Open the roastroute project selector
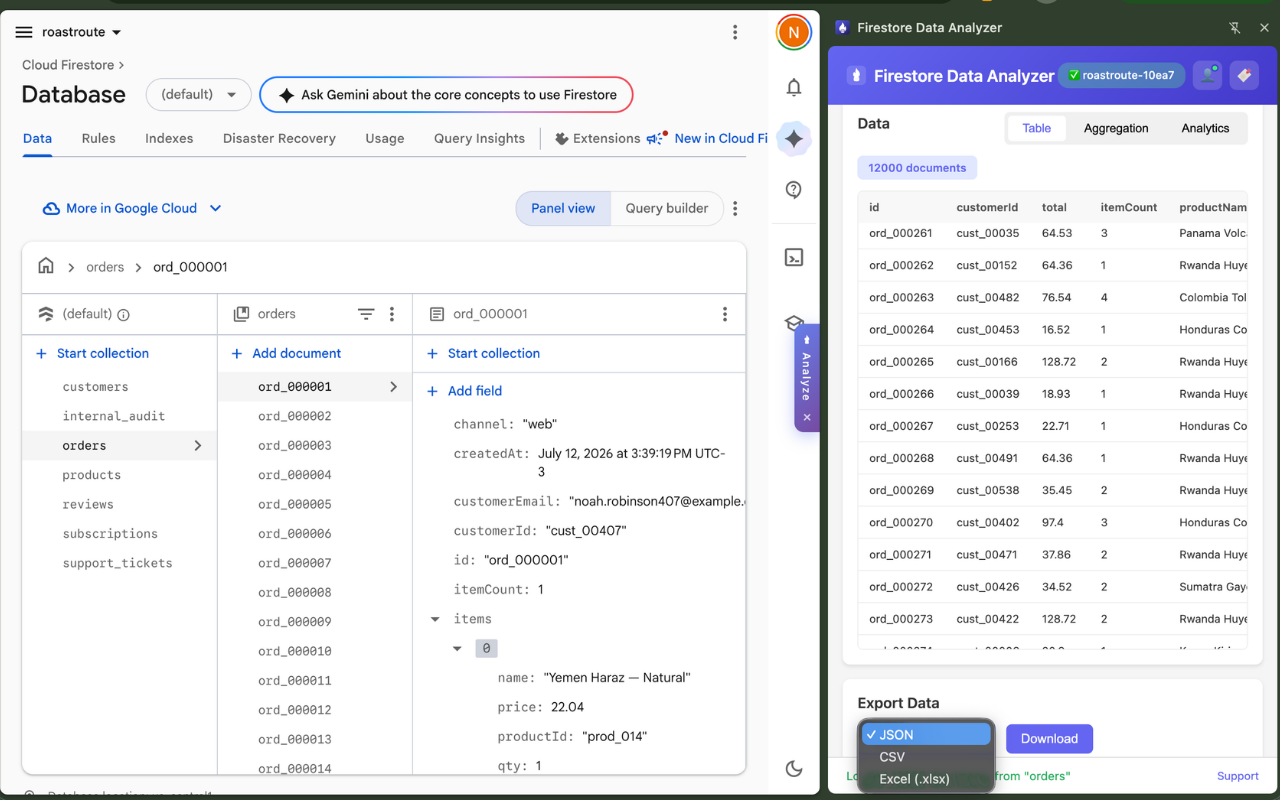Screen dimensions: 1280x800 (81, 32)
